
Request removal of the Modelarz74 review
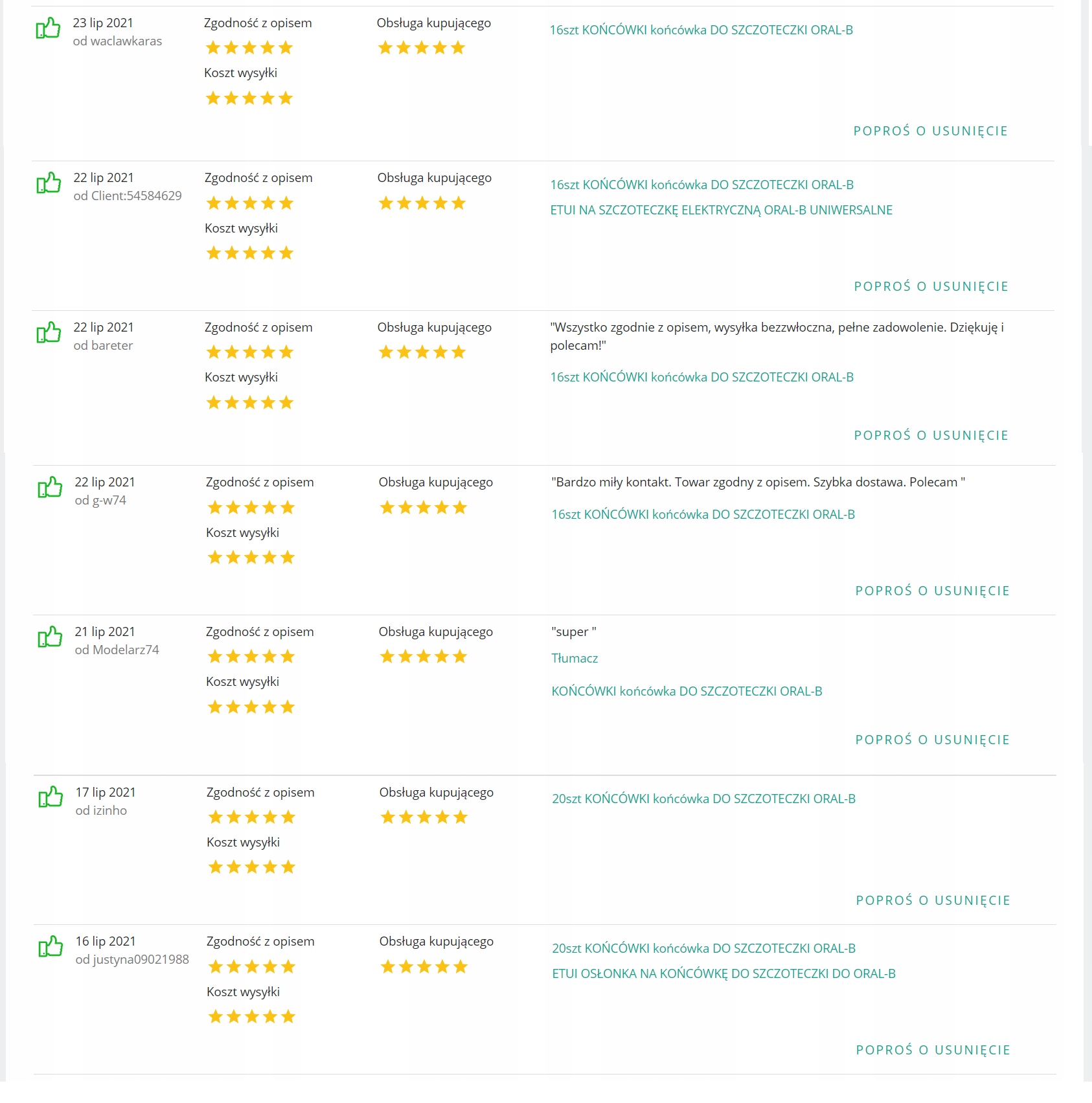(x=932, y=740)
